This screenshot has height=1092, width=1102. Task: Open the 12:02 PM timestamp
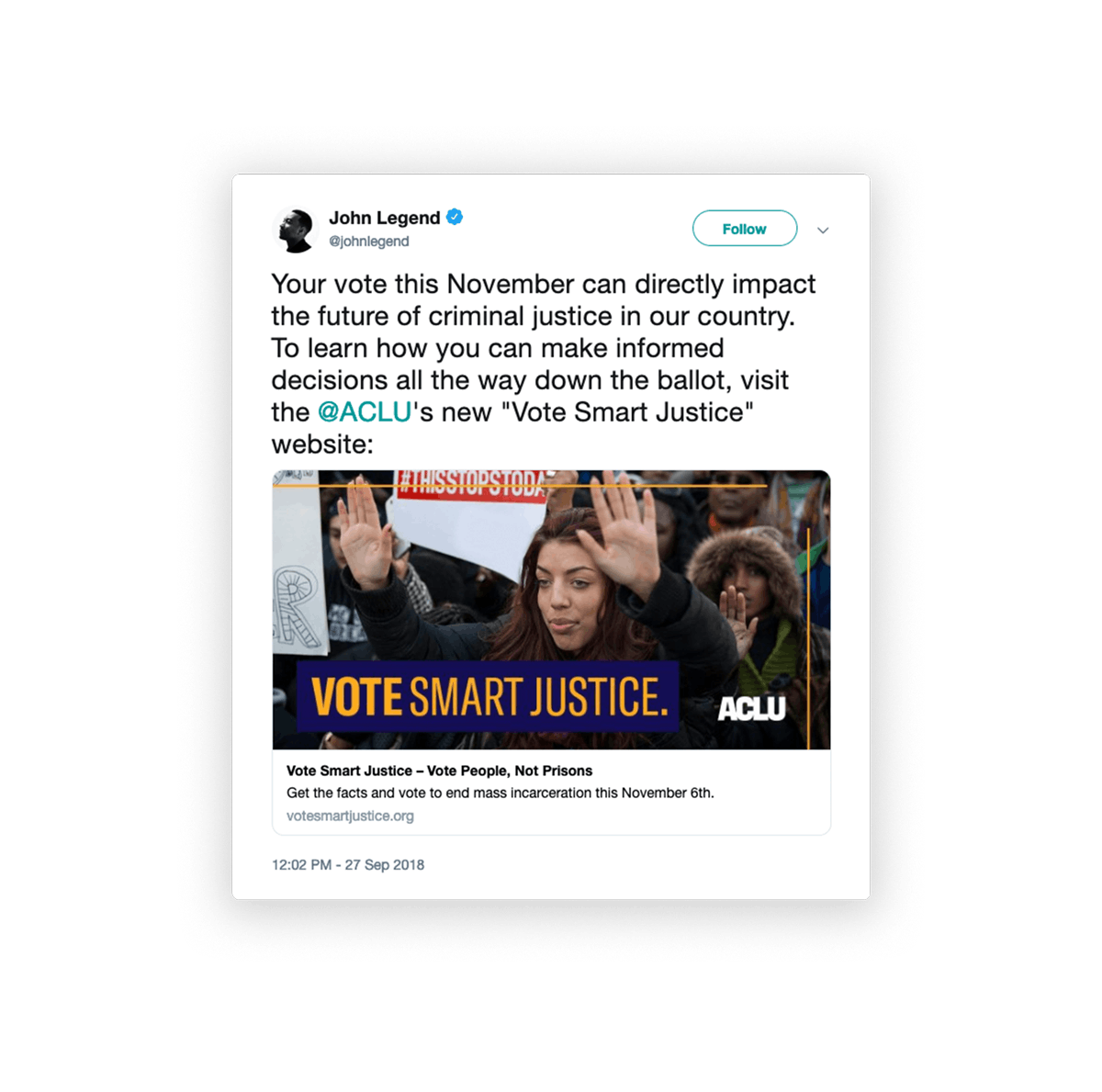coord(301,864)
